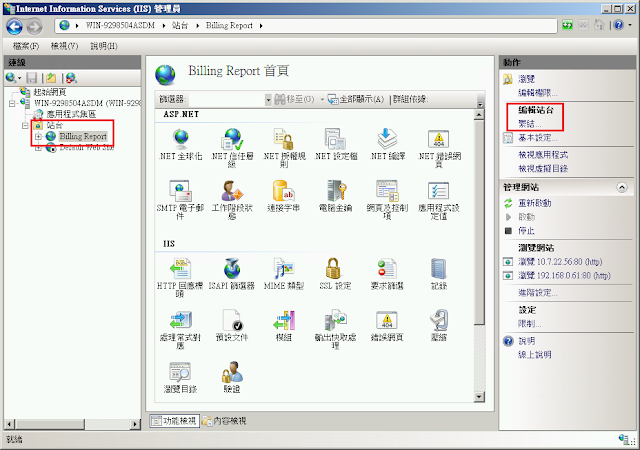The image size is (640, 450).
Task: Click the back navigation arrow button
Action: [x=15, y=27]
